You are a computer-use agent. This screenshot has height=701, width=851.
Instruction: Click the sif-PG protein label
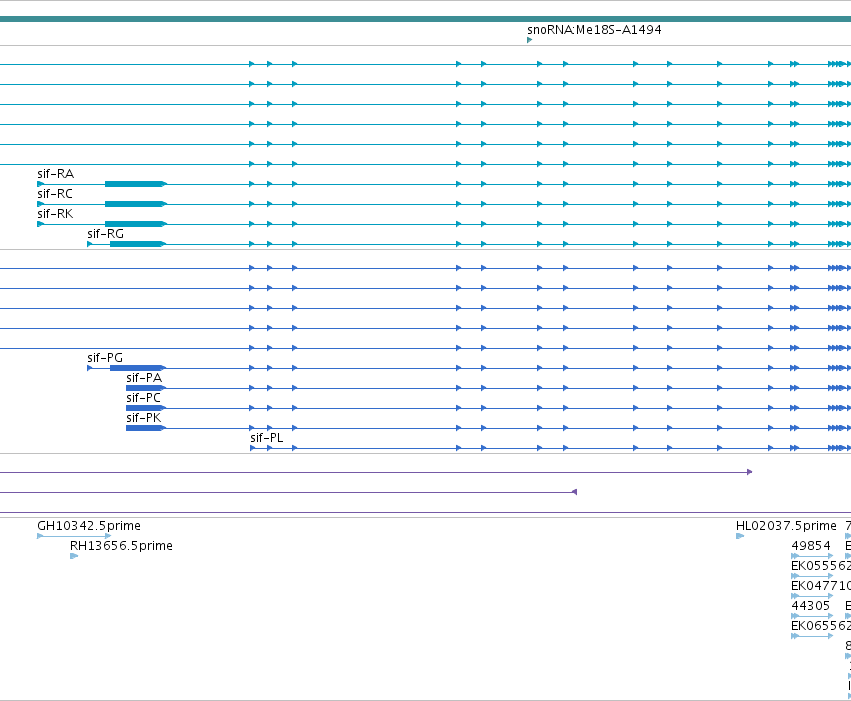click(x=105, y=358)
